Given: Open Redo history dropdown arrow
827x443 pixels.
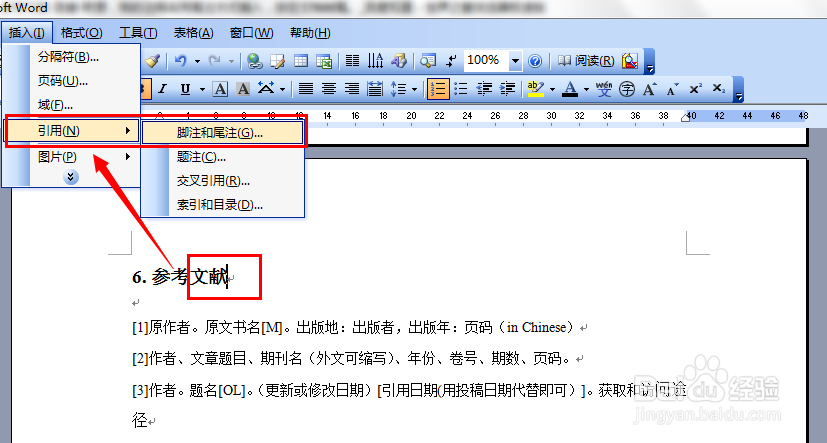Looking at the screenshot, I should (231, 62).
